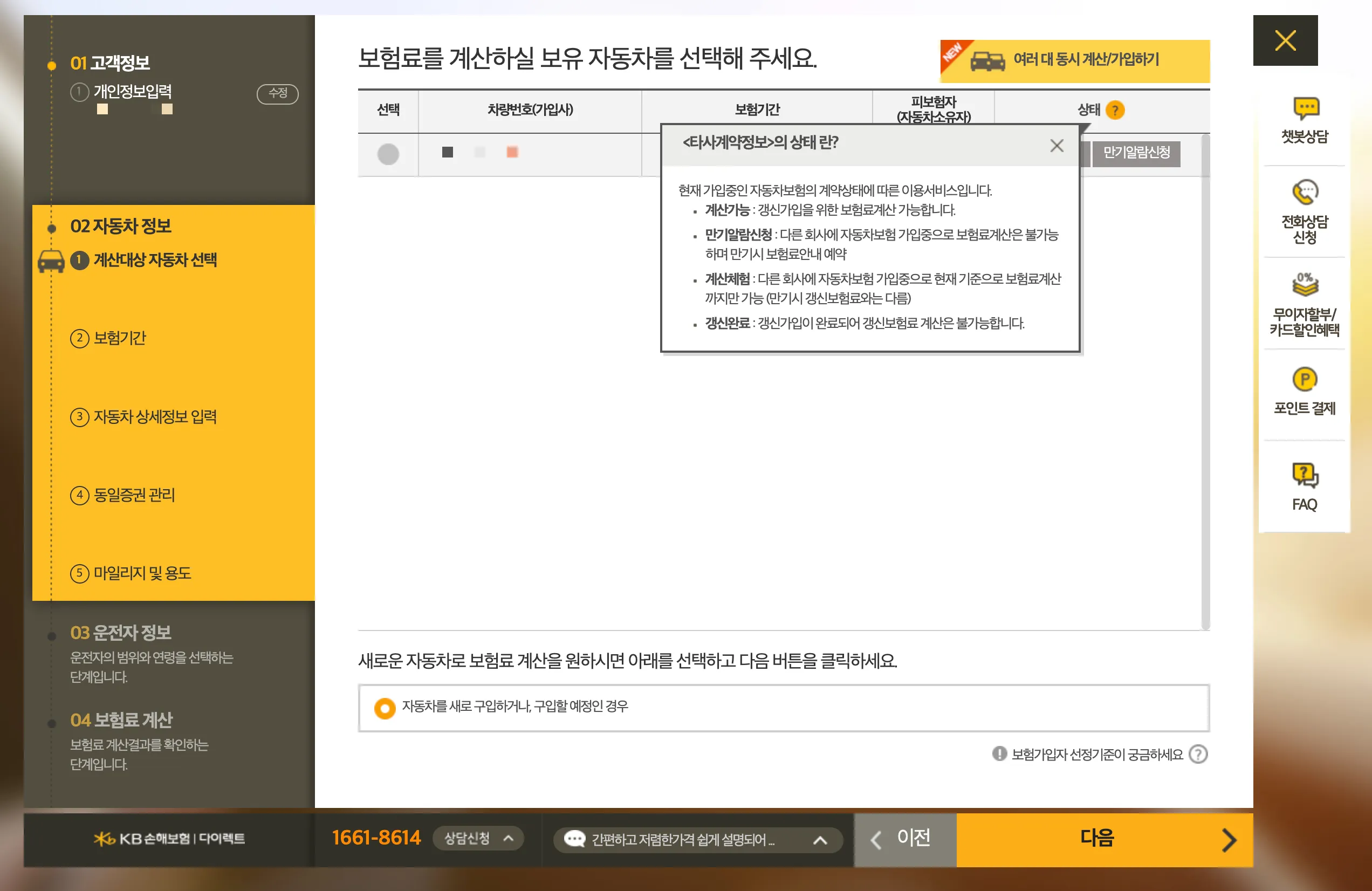
Task: Click the chat bubble icon in bottom bar
Action: coord(575,840)
